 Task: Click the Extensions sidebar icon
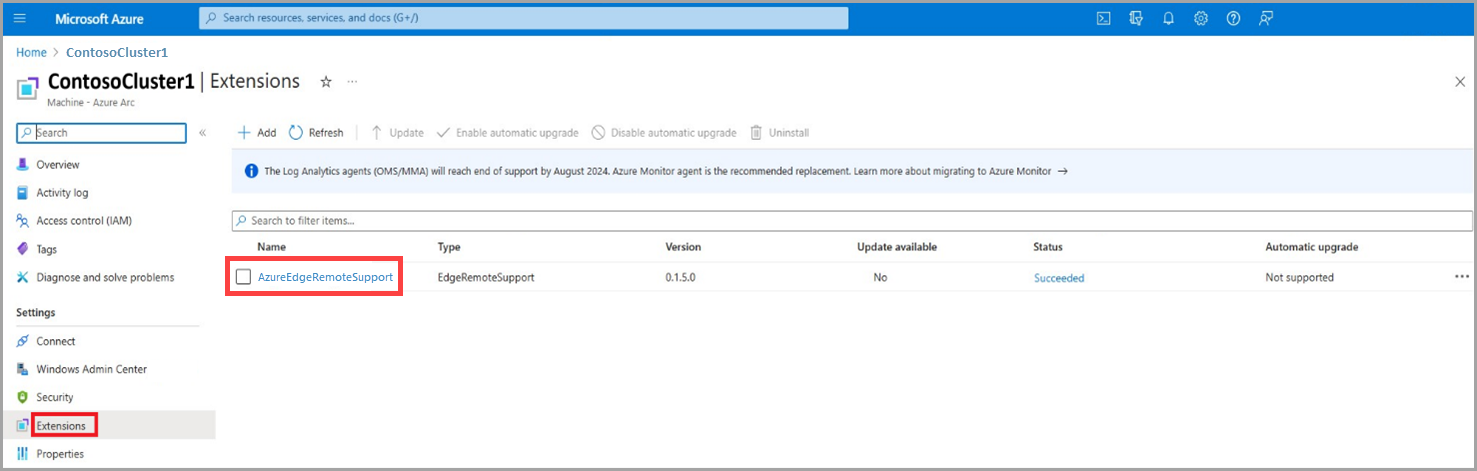(x=22, y=426)
